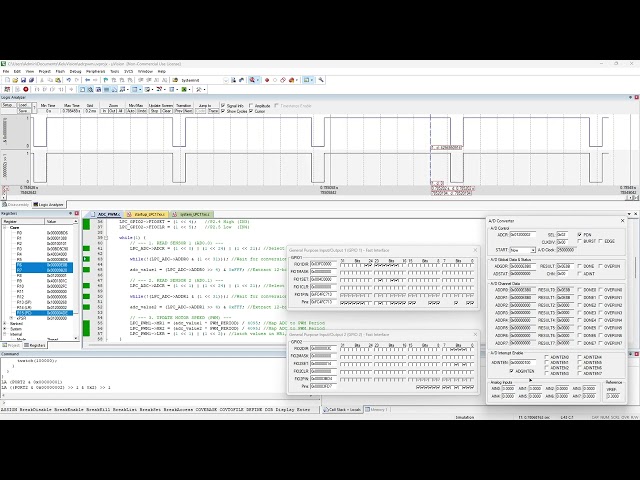Toggle the Signal Info checkbox
The image size is (640, 480).
223,105
